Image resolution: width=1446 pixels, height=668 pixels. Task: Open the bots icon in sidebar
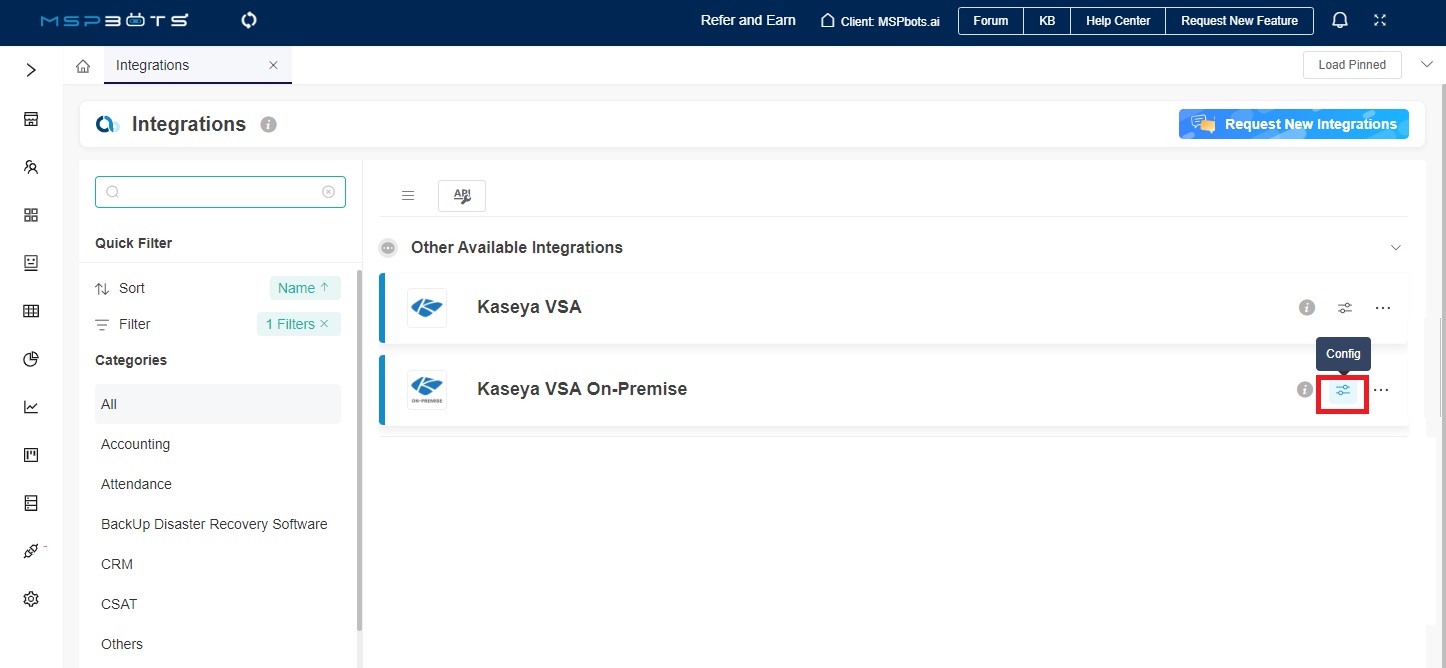click(31, 263)
